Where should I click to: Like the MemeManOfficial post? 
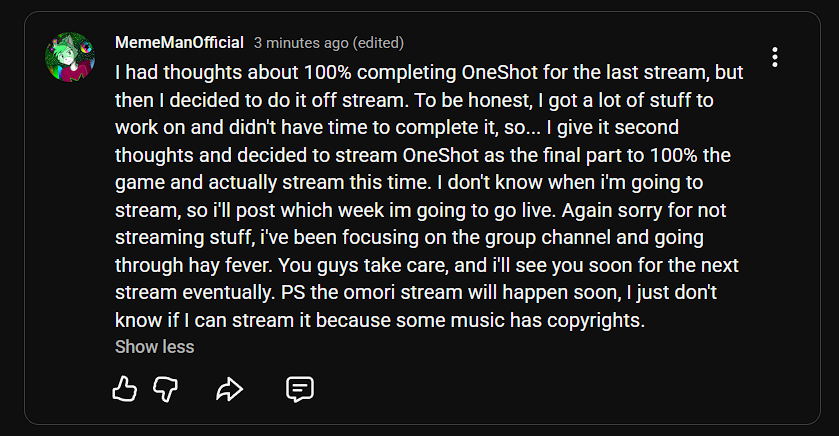pyautogui.click(x=124, y=389)
